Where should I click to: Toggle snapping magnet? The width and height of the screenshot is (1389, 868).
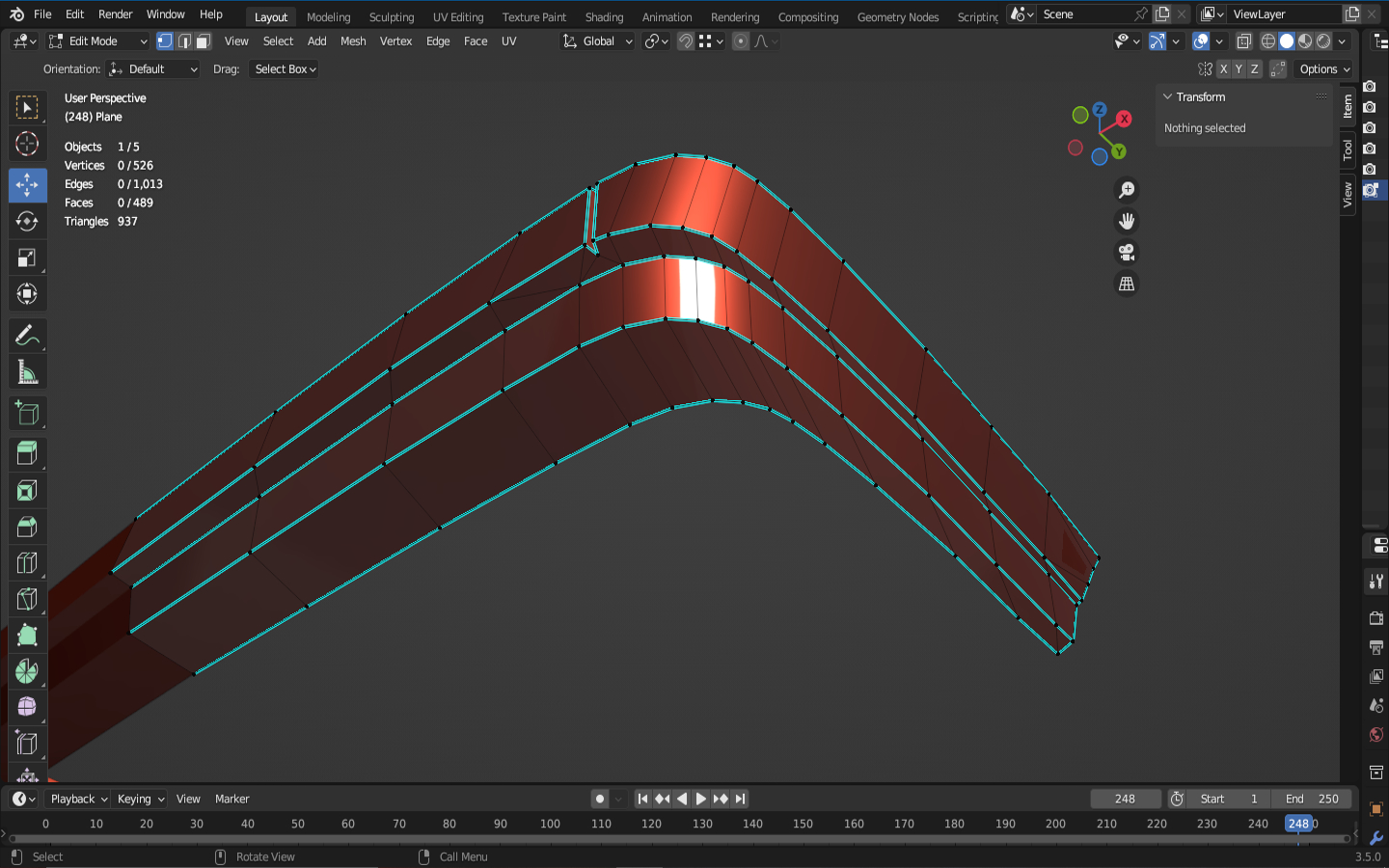pos(686,41)
